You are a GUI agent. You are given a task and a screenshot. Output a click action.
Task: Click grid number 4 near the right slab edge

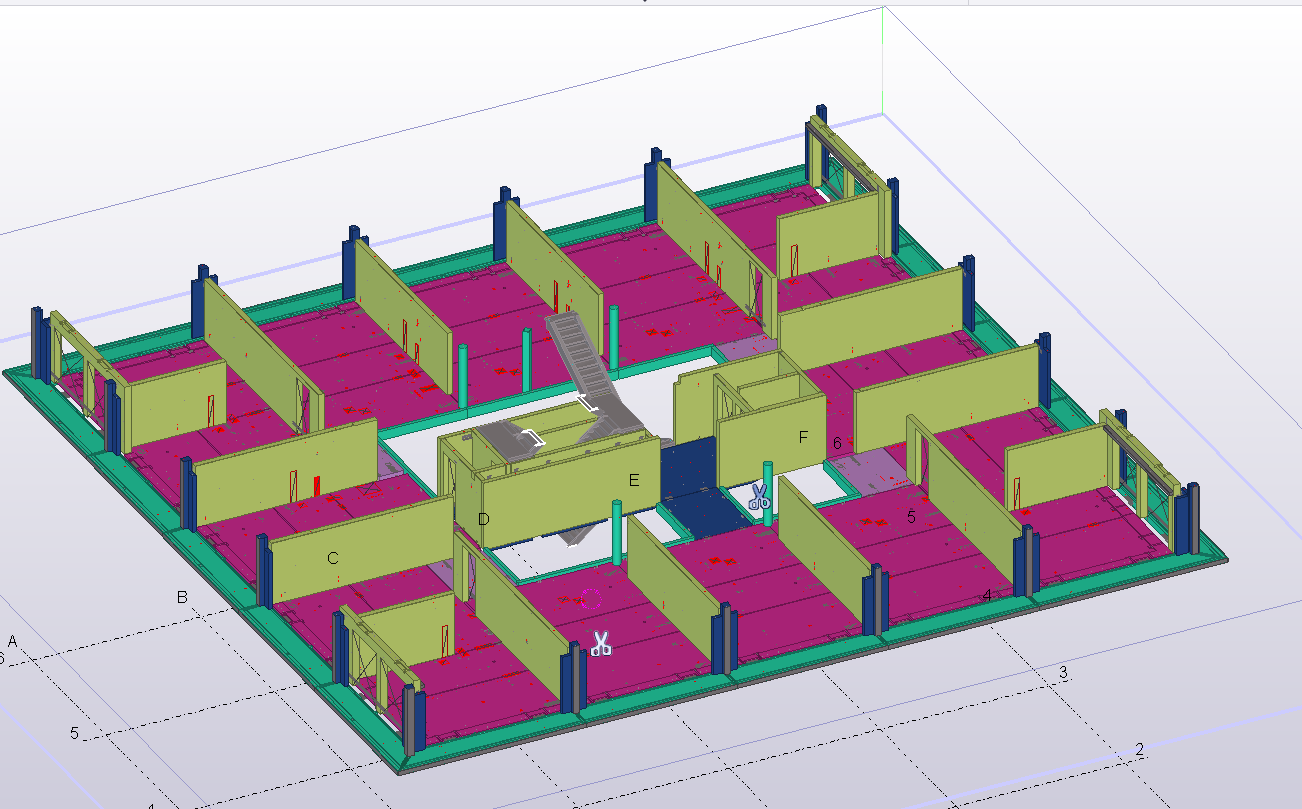click(x=987, y=595)
